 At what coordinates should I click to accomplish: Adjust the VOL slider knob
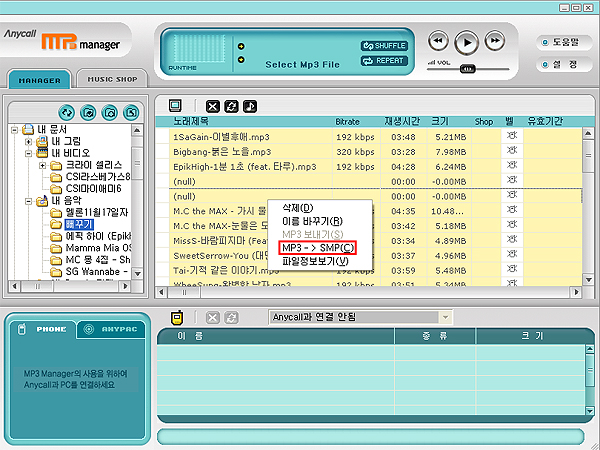pyautogui.click(x=467, y=69)
